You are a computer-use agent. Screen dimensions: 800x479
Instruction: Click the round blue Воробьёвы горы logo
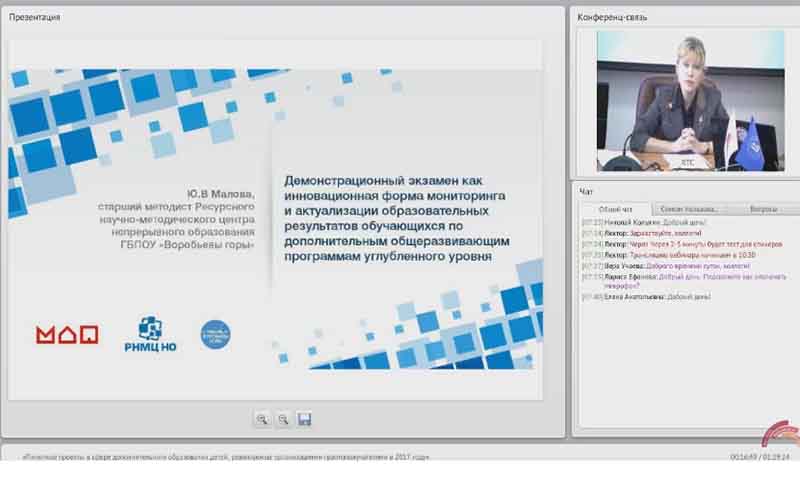pos(215,334)
